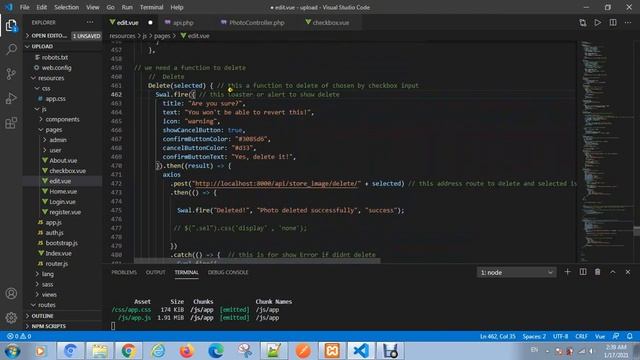Kill terminal with trash icon

click(x=598, y=272)
